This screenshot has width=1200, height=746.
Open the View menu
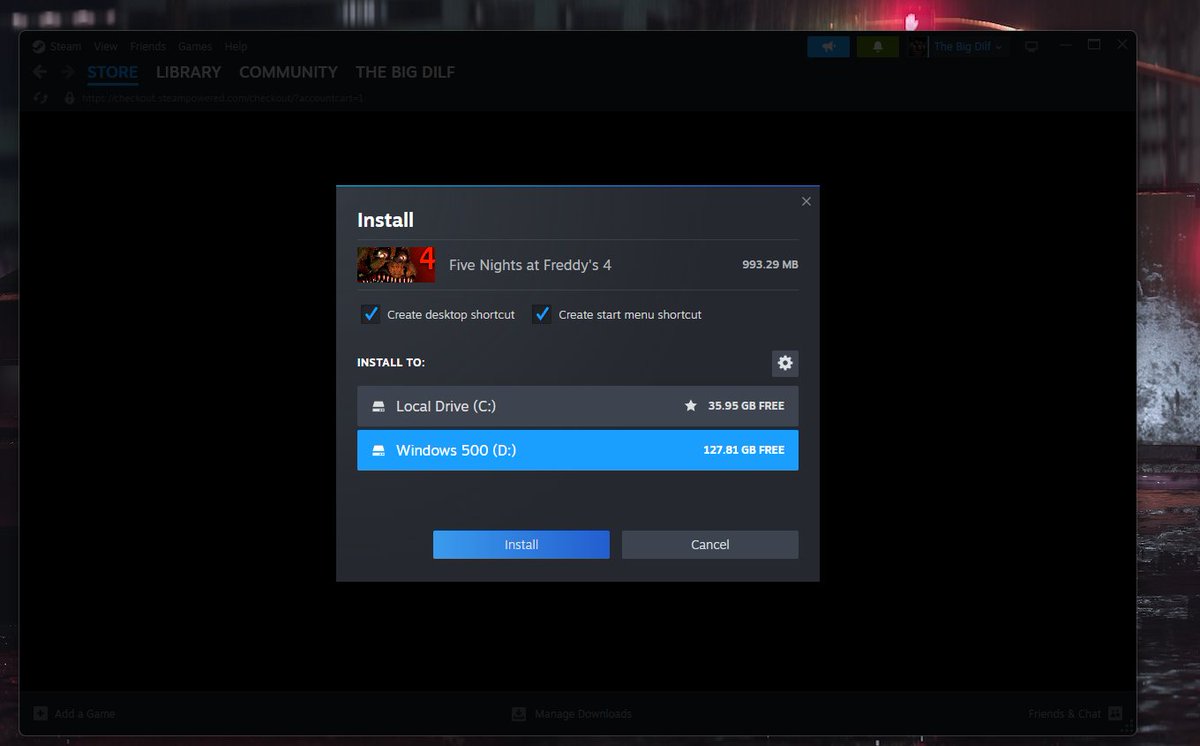pyautogui.click(x=106, y=46)
